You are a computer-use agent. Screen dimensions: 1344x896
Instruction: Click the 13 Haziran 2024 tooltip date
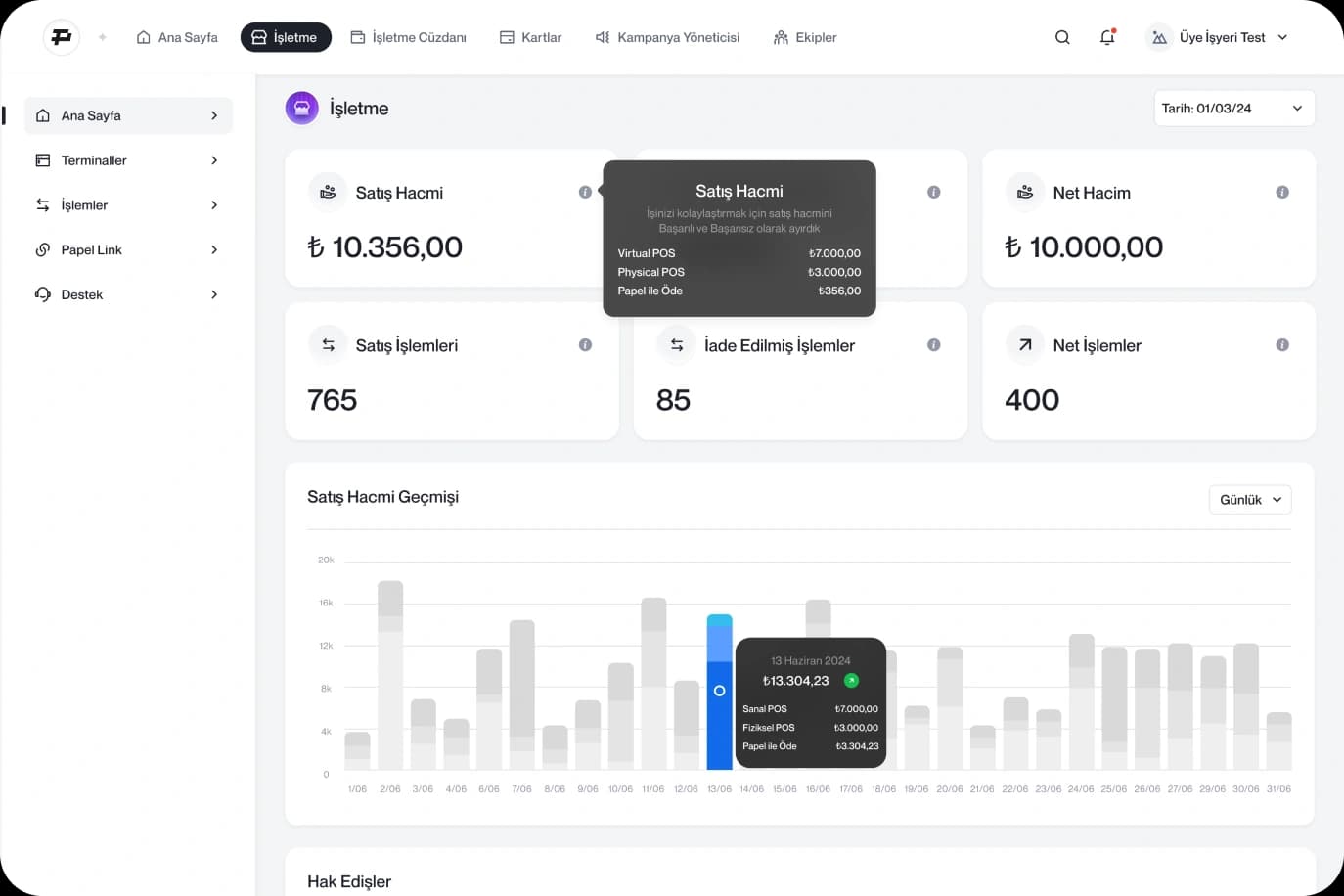[x=811, y=661]
